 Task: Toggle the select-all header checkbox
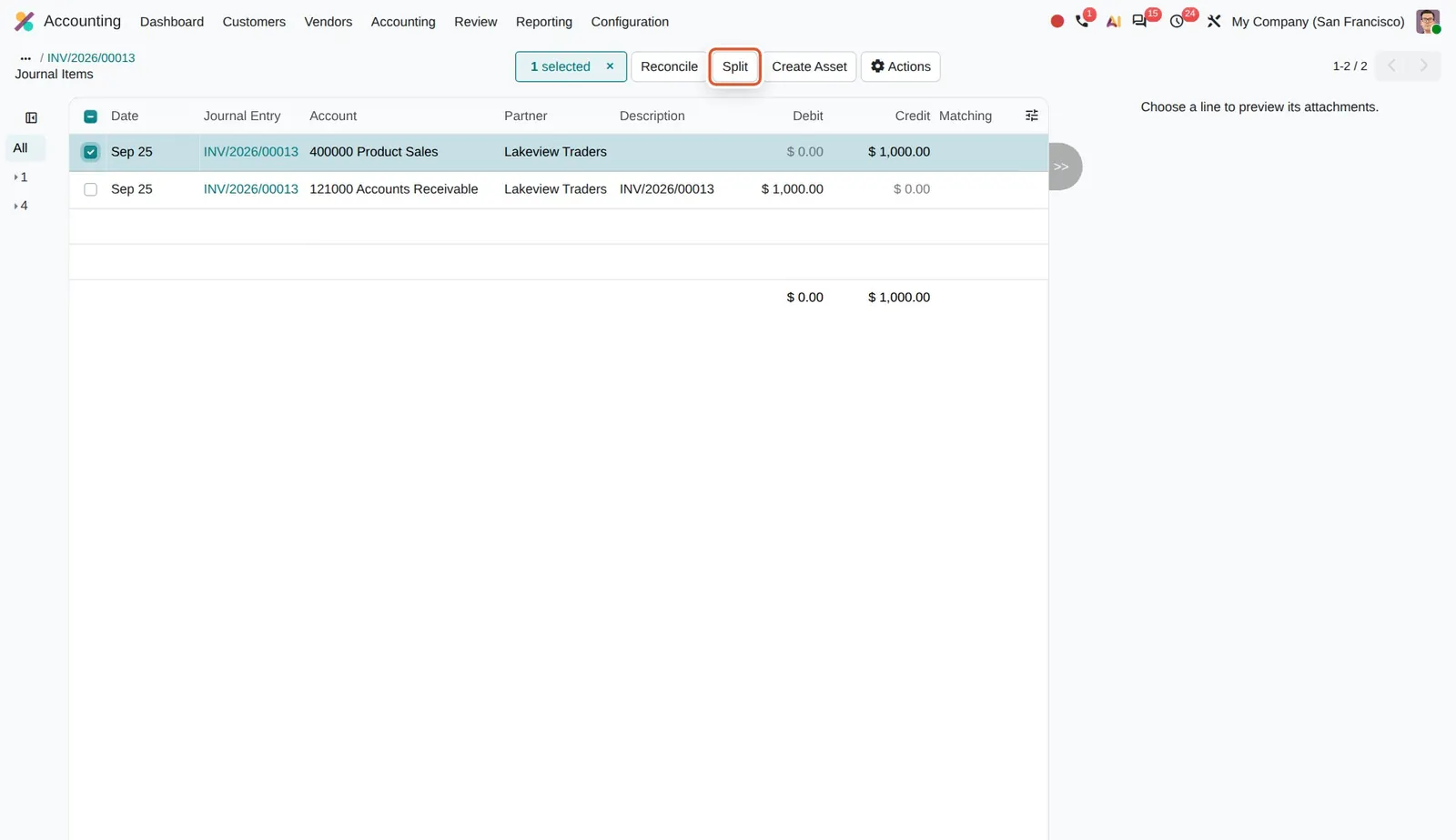tap(90, 116)
